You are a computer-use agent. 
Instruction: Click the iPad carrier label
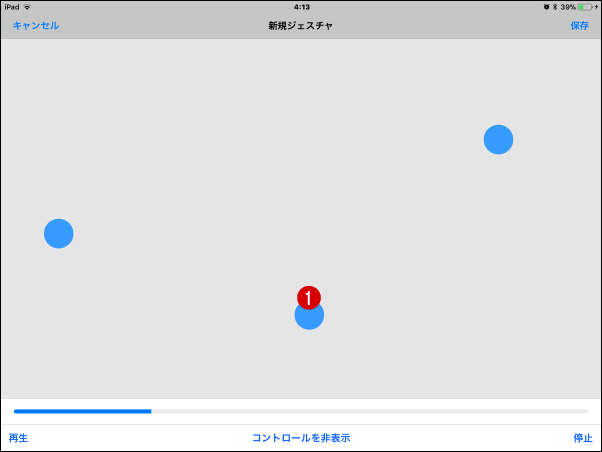tap(12, 7)
